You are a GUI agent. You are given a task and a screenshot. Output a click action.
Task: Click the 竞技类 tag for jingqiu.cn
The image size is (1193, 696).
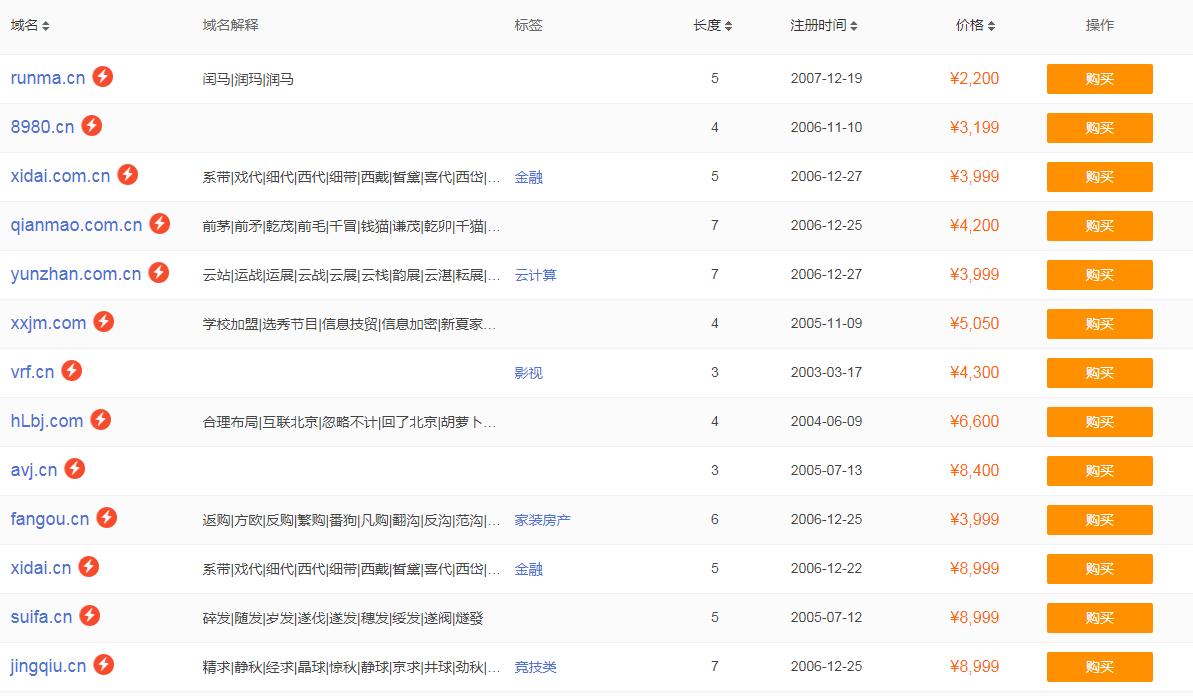pos(535,667)
